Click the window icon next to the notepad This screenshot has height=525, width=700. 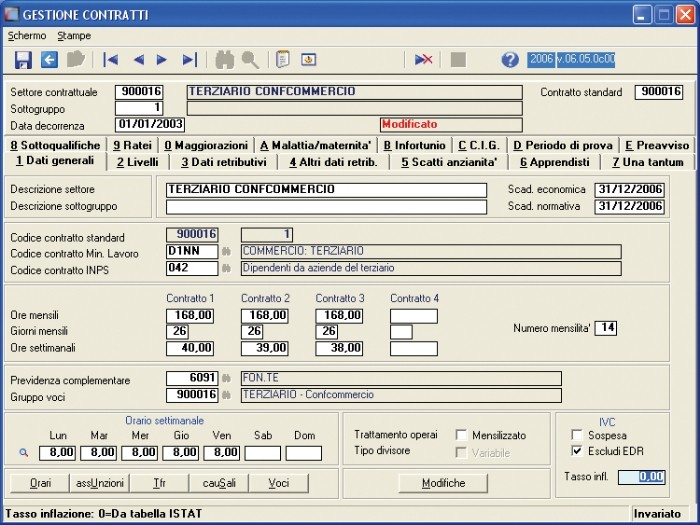[308, 59]
